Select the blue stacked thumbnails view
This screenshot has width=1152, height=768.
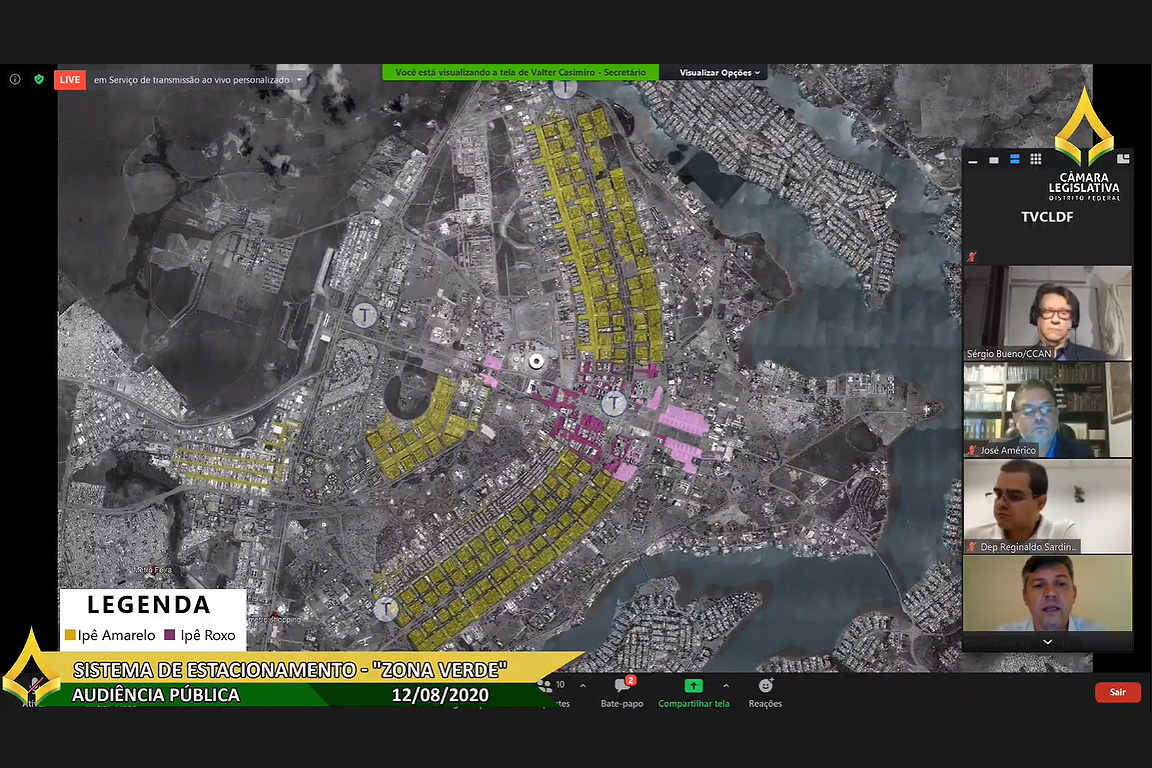point(1015,159)
